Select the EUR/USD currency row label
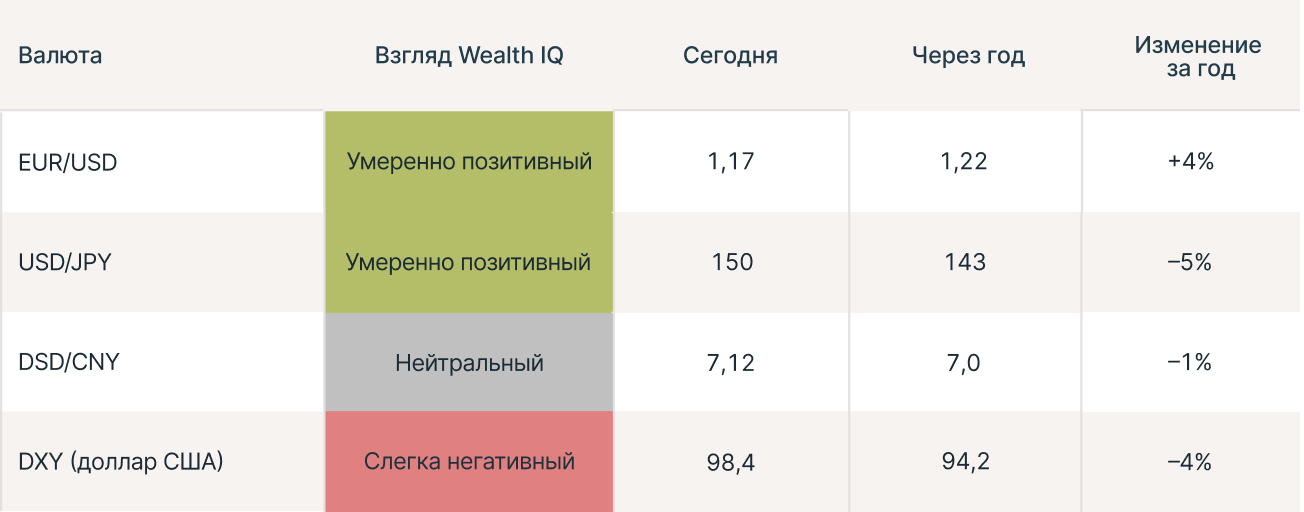The image size is (1304, 512). click(68, 161)
